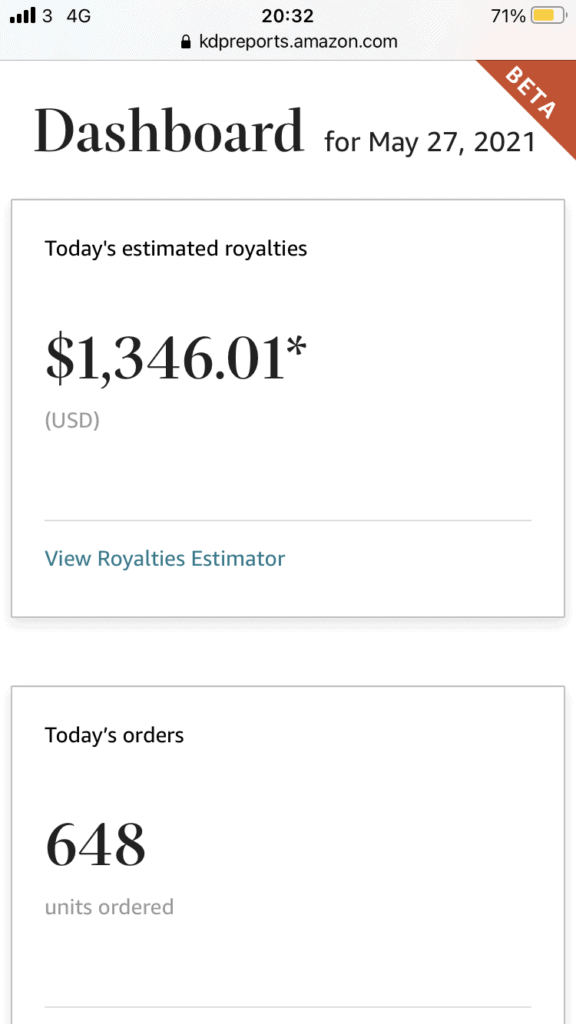
Task: Tap the padlock icon in address bar
Action: [x=186, y=42]
